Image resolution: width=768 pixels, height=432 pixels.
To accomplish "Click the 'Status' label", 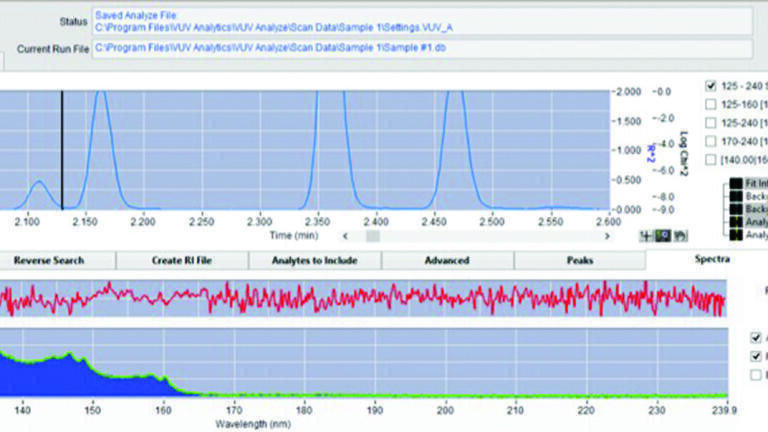I will 73,22.
